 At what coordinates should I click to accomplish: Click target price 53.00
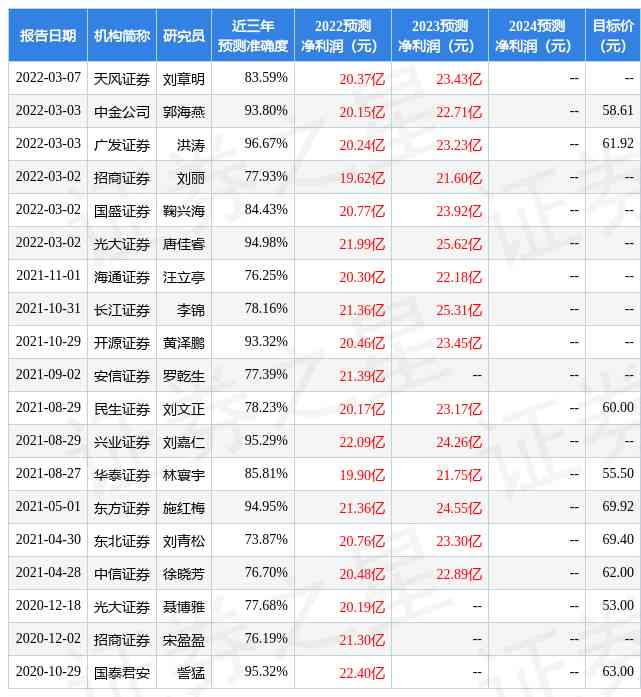click(x=617, y=606)
